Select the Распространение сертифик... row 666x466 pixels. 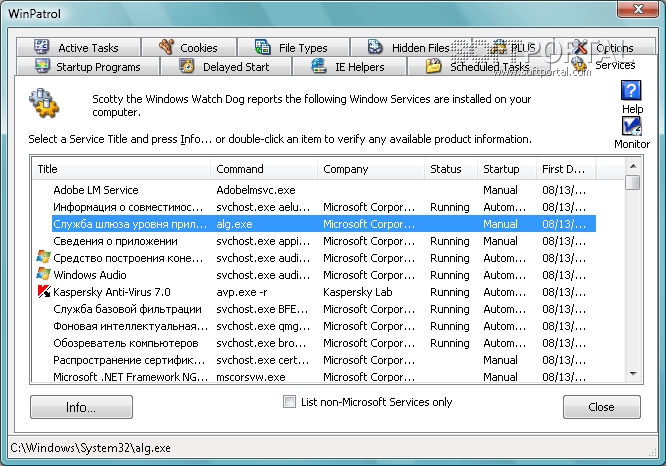pyautogui.click(x=314, y=360)
